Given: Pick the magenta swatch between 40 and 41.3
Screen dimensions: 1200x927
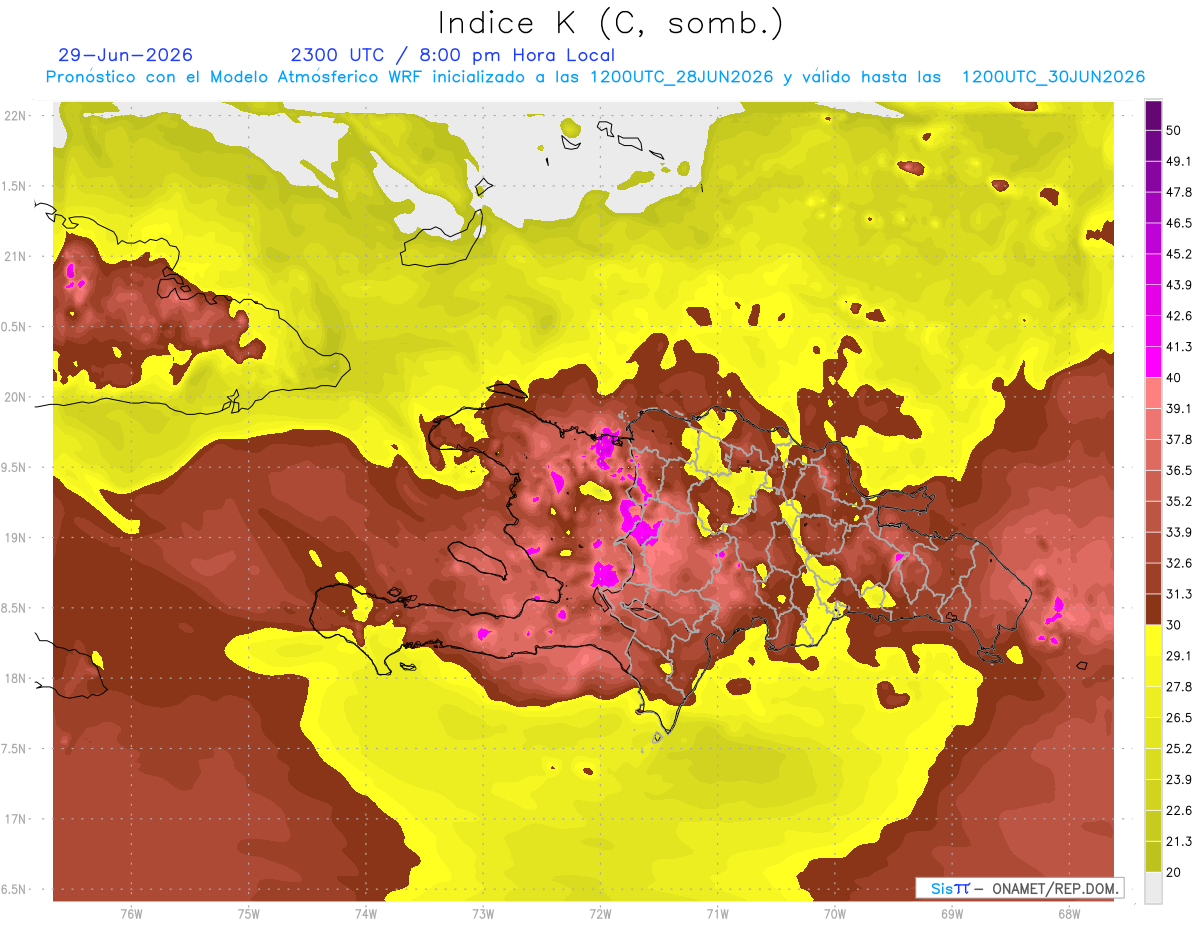Looking at the screenshot, I should pos(1153,362).
